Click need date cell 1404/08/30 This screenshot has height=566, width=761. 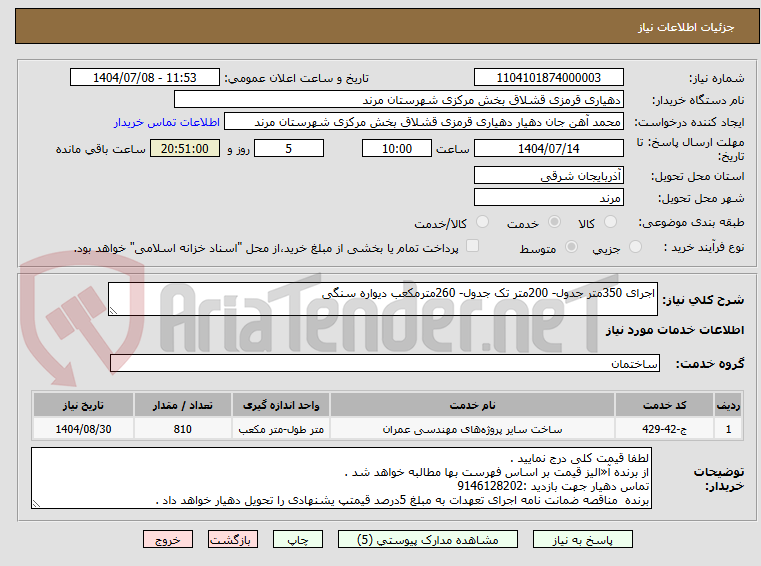click(83, 429)
